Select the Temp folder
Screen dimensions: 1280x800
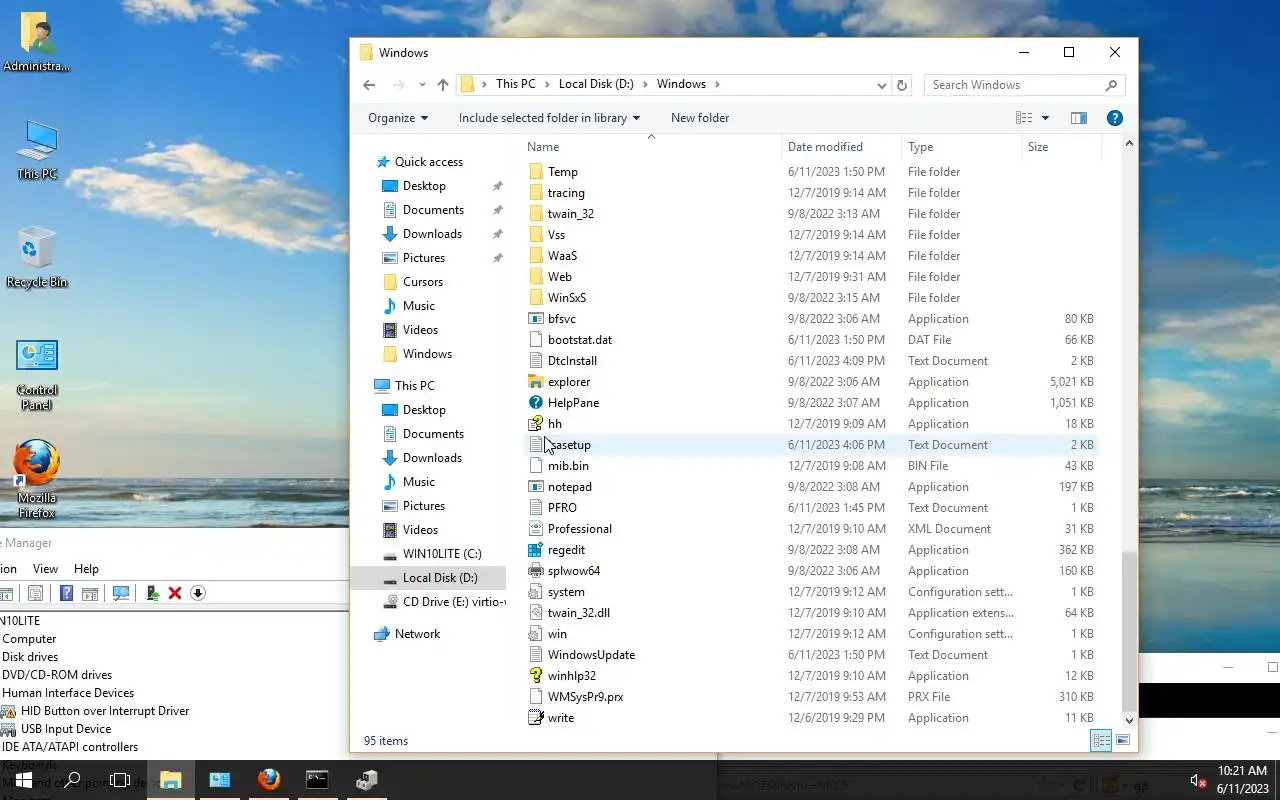(x=562, y=172)
